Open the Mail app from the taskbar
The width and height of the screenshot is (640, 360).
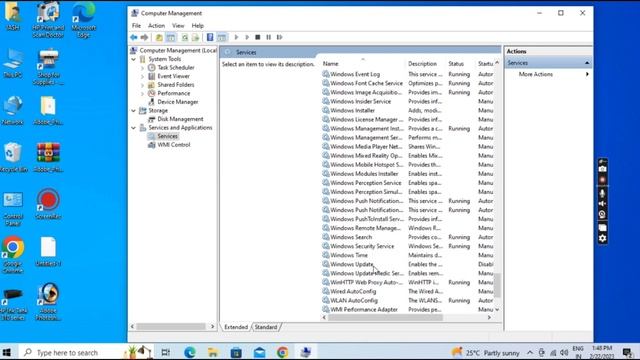point(259,352)
